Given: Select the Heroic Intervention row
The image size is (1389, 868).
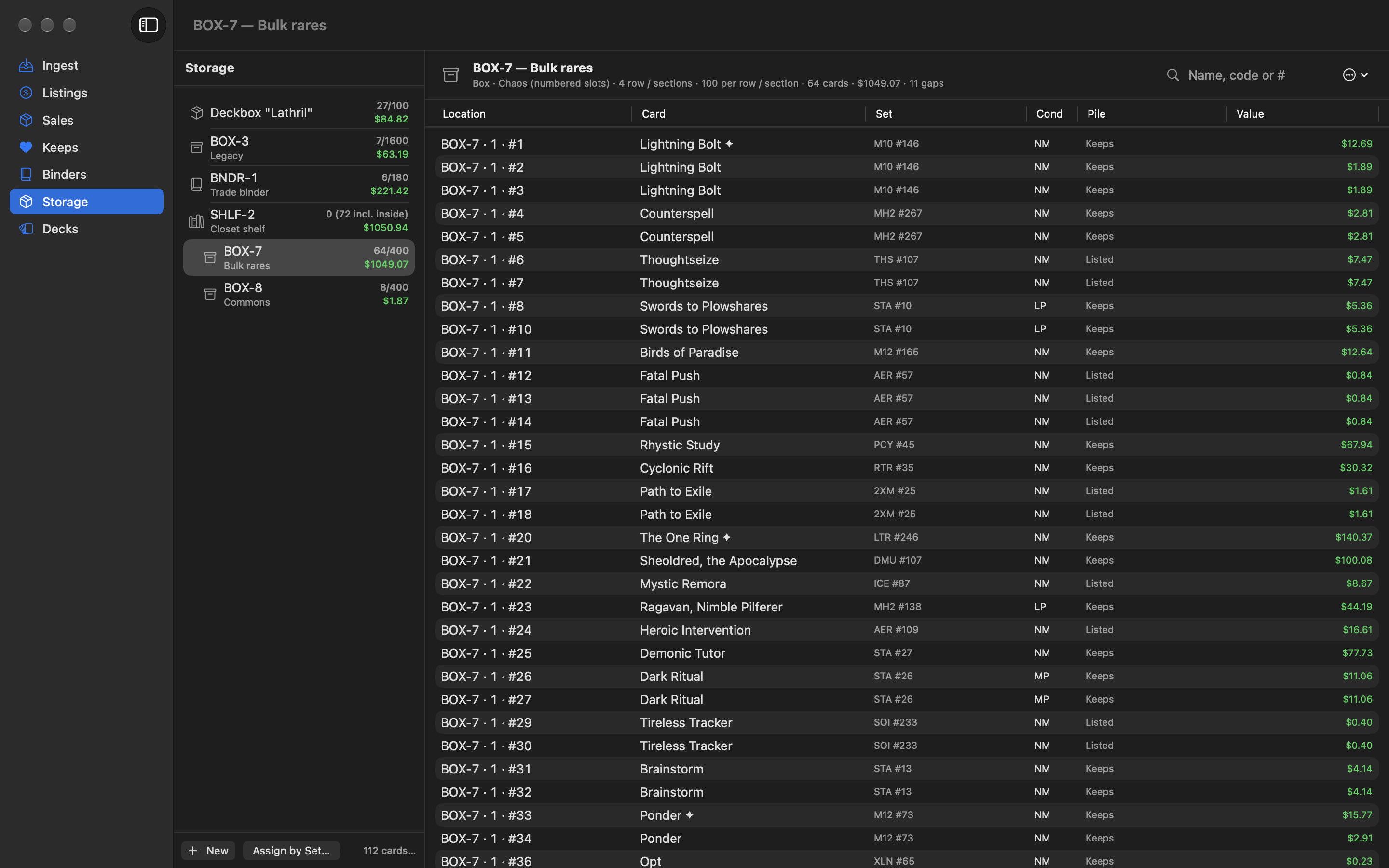Looking at the screenshot, I should tap(907, 630).
